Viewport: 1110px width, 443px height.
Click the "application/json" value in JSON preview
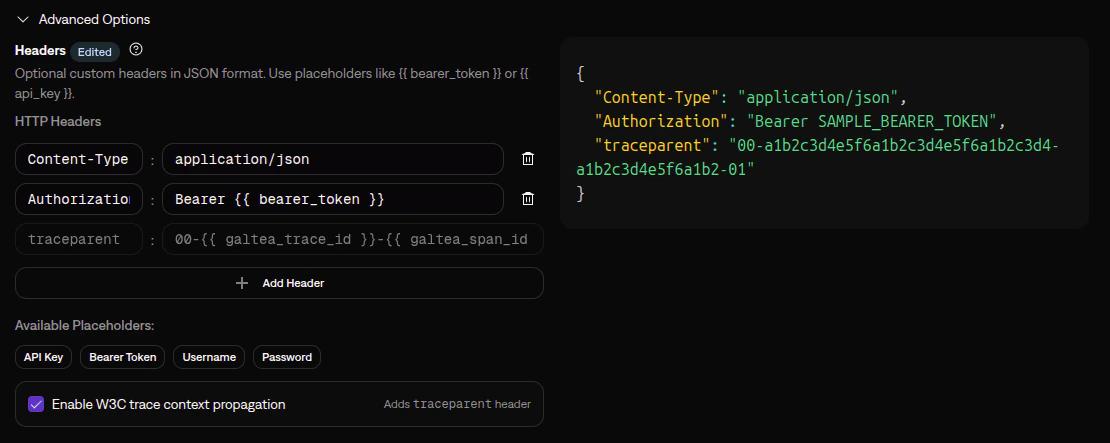pyautogui.click(x=818, y=97)
